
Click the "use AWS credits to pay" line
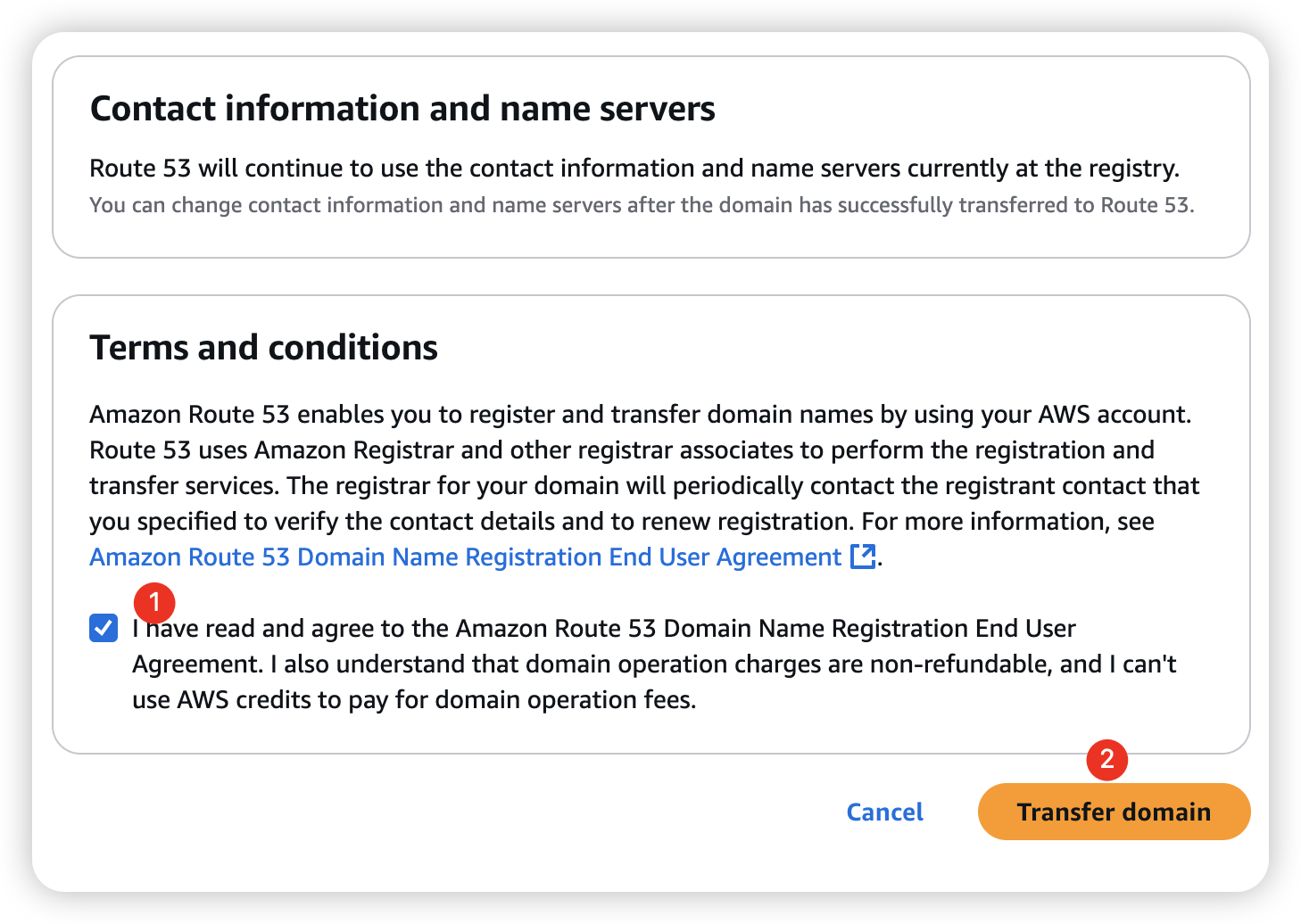click(x=414, y=700)
